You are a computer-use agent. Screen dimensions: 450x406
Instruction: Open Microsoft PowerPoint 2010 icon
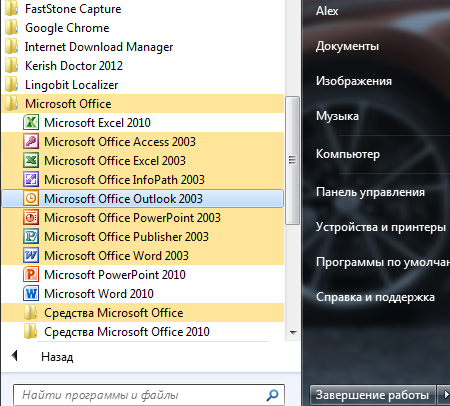[x=31, y=275]
